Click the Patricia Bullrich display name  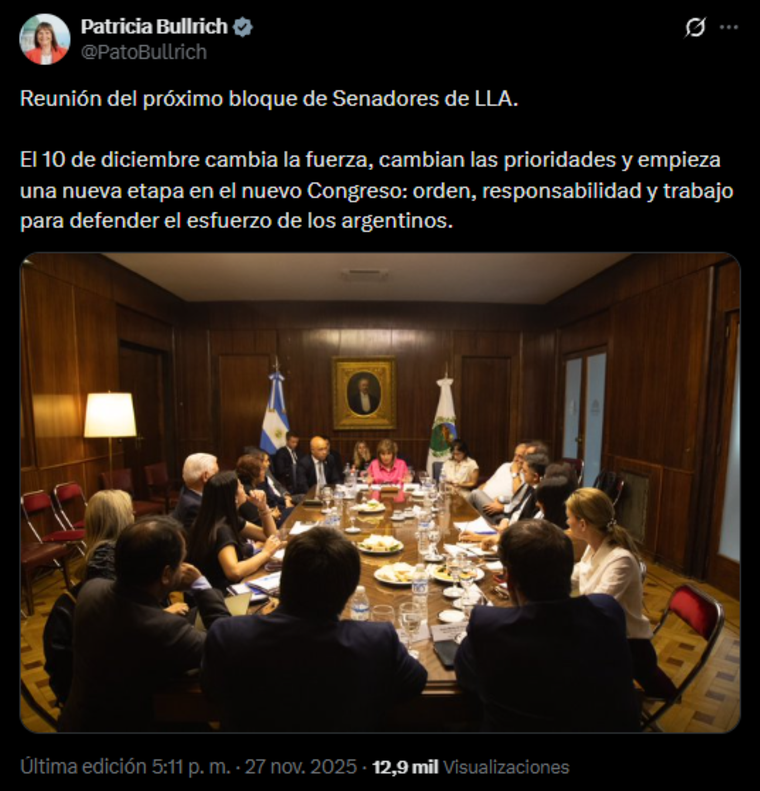pyautogui.click(x=154, y=27)
